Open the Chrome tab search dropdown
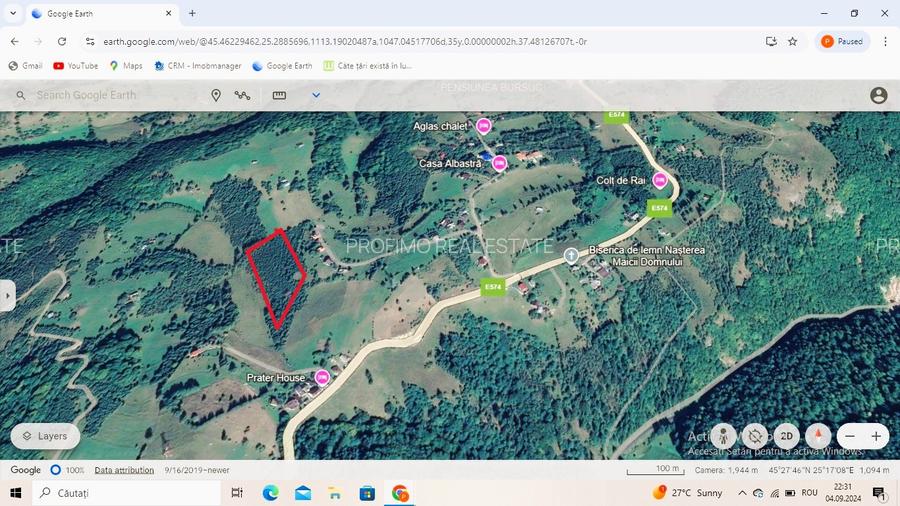Screen dimensions: 900x506 point(13,13)
